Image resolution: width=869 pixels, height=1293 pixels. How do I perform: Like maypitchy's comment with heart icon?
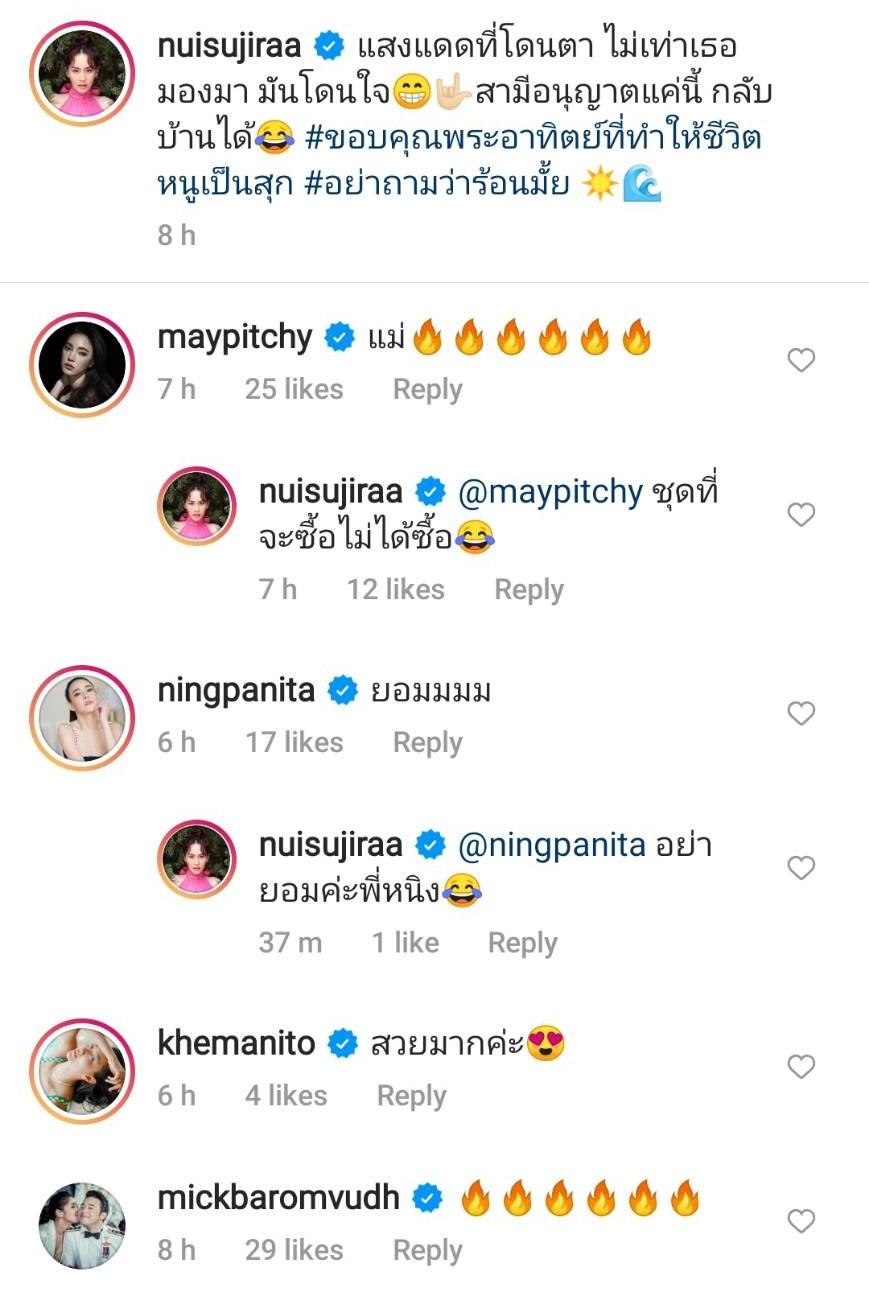(801, 360)
